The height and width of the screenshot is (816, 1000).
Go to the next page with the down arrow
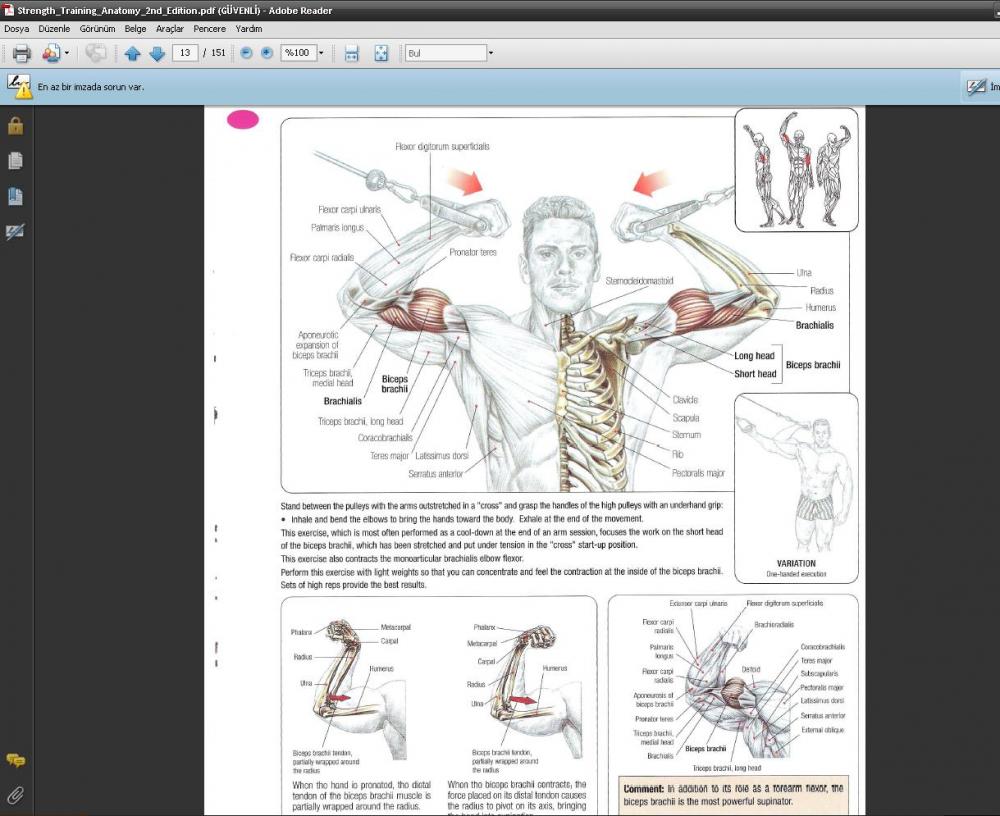point(157,54)
